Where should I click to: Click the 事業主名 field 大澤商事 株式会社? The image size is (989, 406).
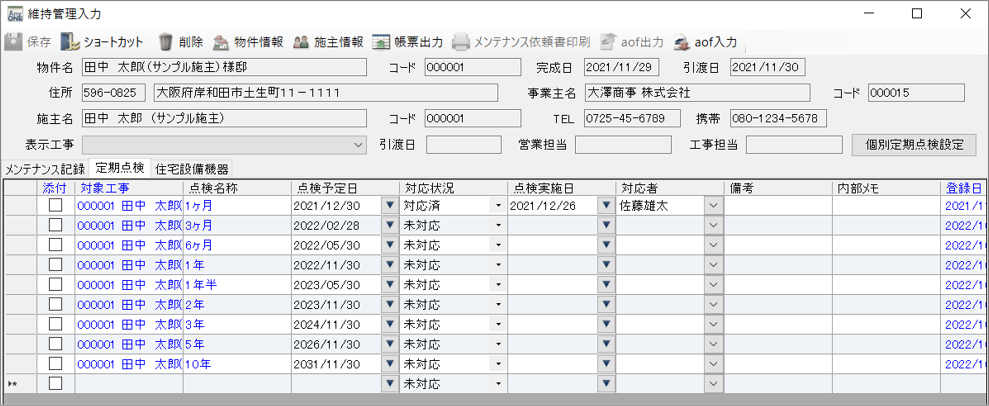coord(698,93)
